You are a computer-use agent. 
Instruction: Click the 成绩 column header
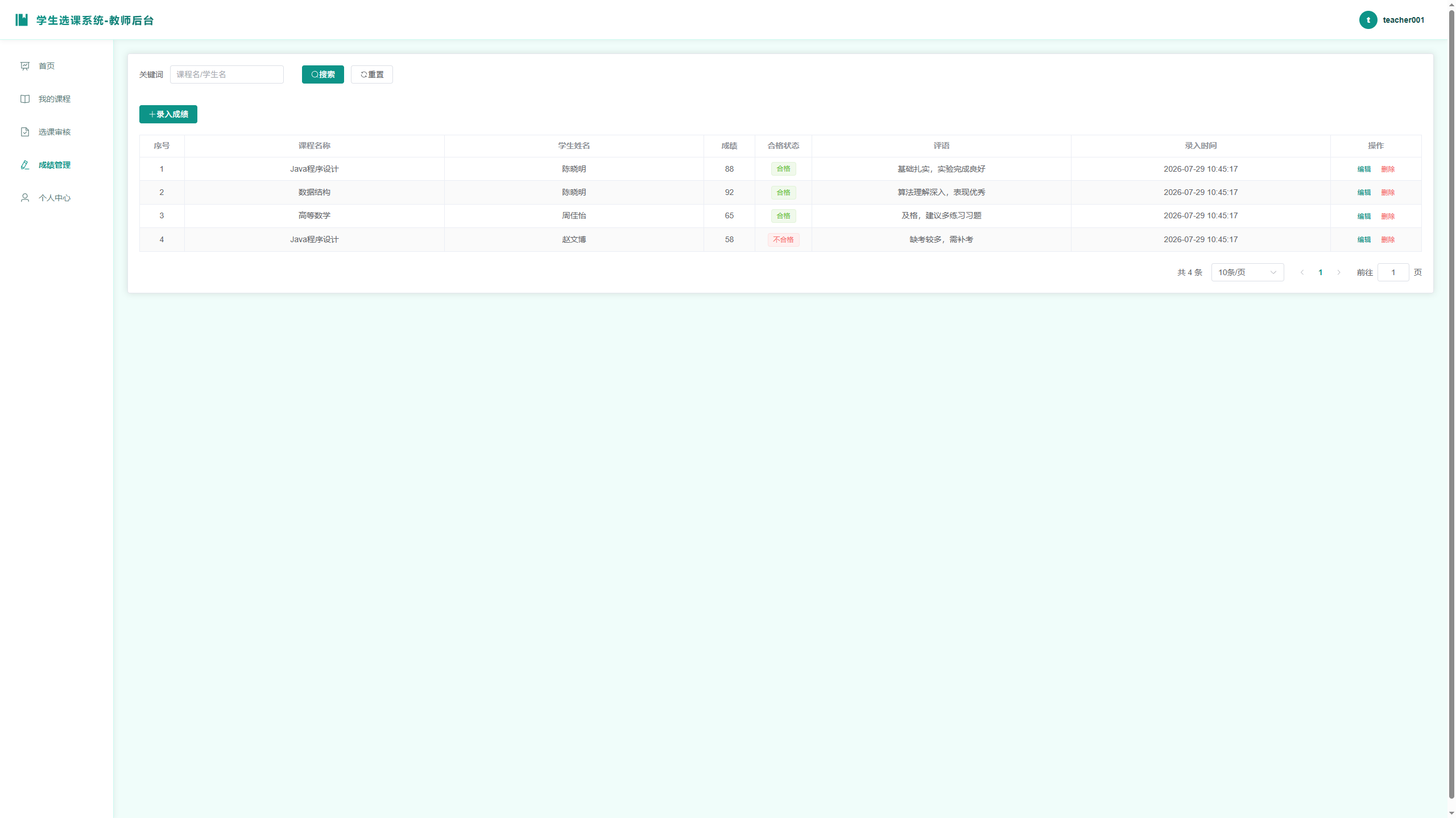tap(729, 146)
